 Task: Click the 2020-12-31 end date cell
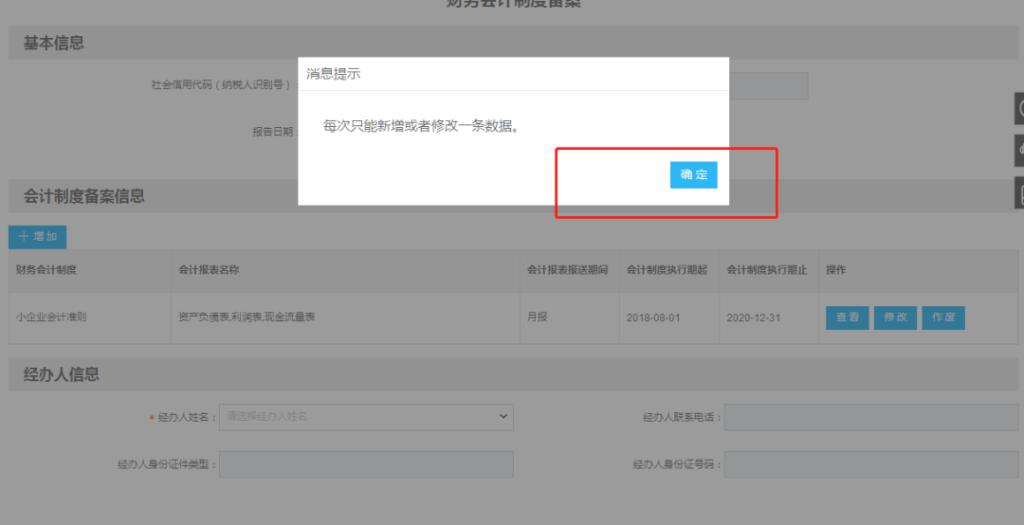pos(752,317)
